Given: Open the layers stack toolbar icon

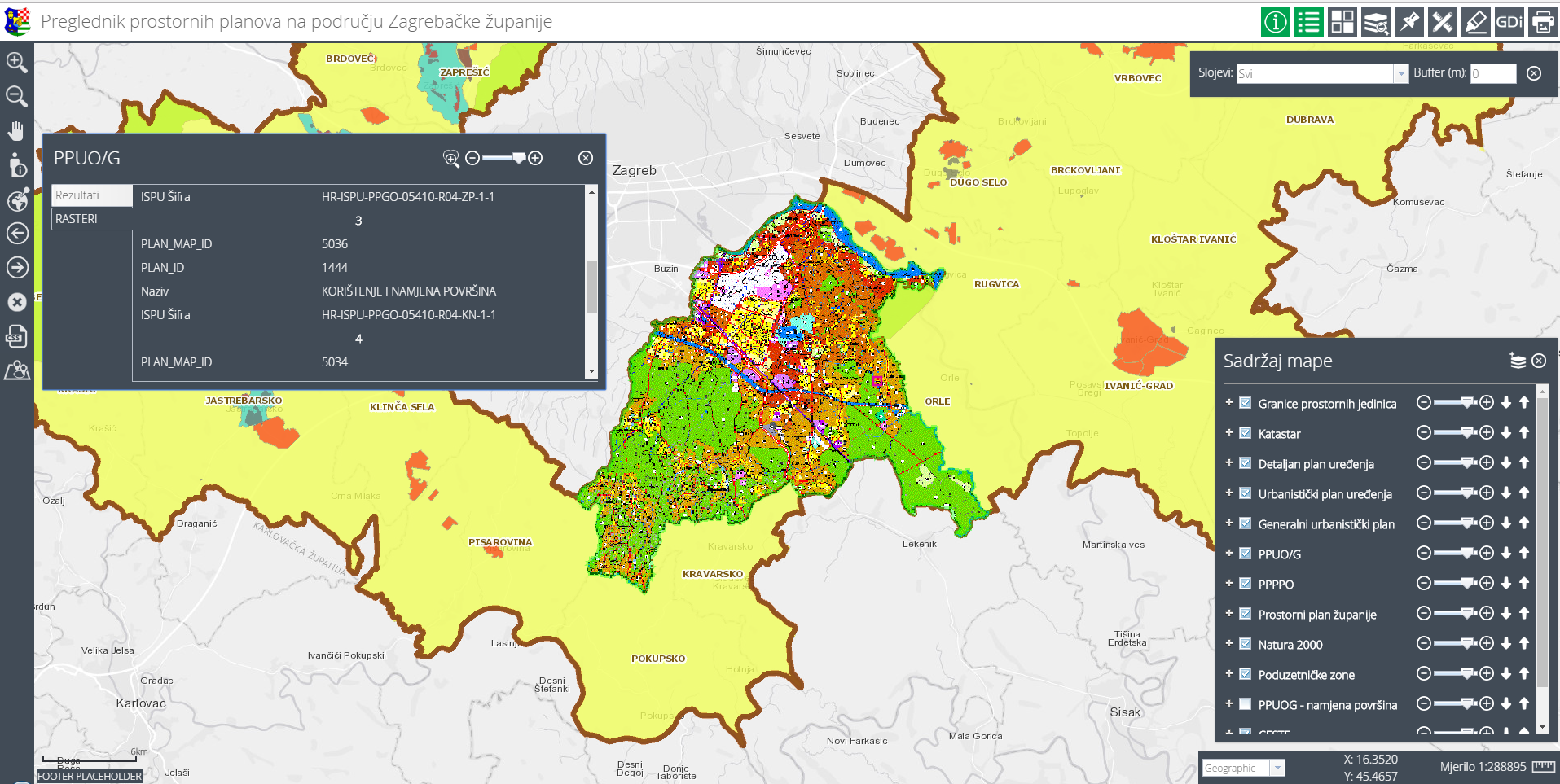Looking at the screenshot, I should [x=1376, y=22].
